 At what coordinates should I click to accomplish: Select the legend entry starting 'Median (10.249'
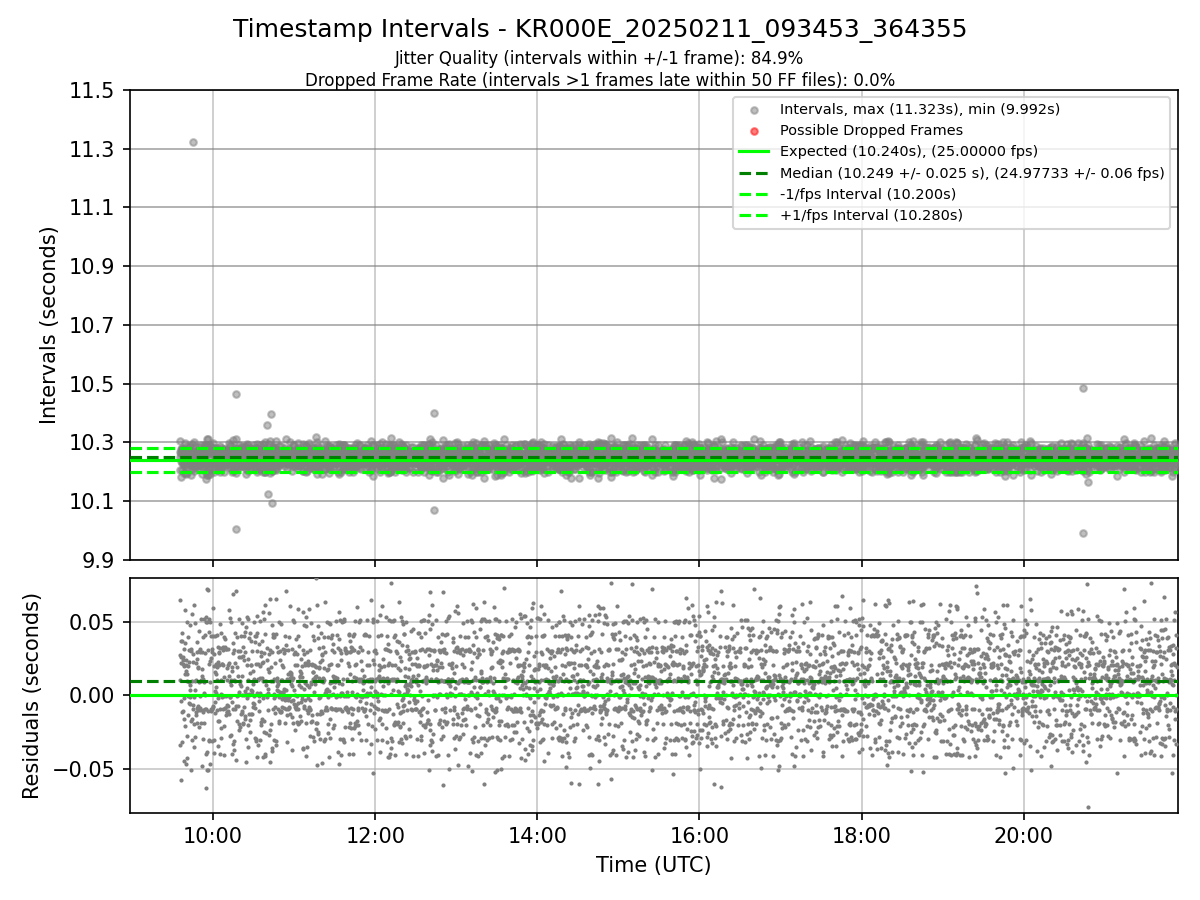(972, 172)
